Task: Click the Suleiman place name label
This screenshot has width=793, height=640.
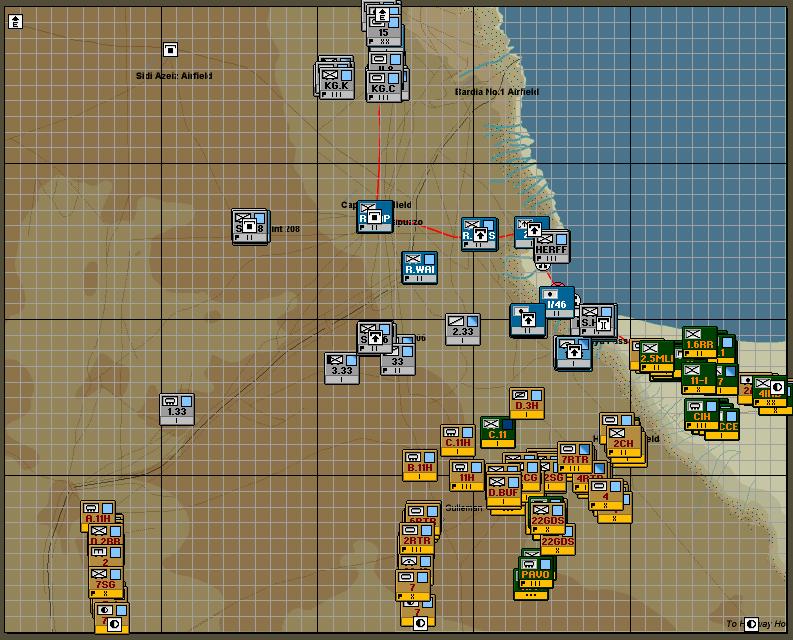Action: [x=463, y=507]
